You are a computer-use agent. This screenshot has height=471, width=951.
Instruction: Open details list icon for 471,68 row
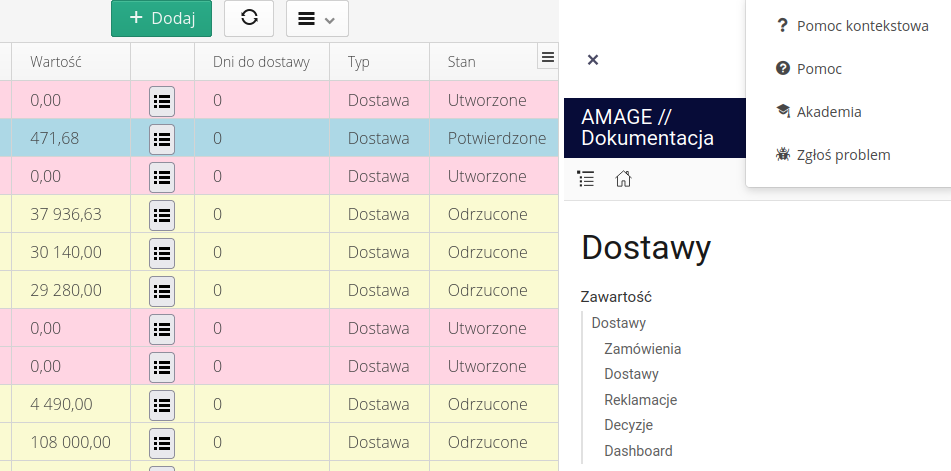point(162,138)
